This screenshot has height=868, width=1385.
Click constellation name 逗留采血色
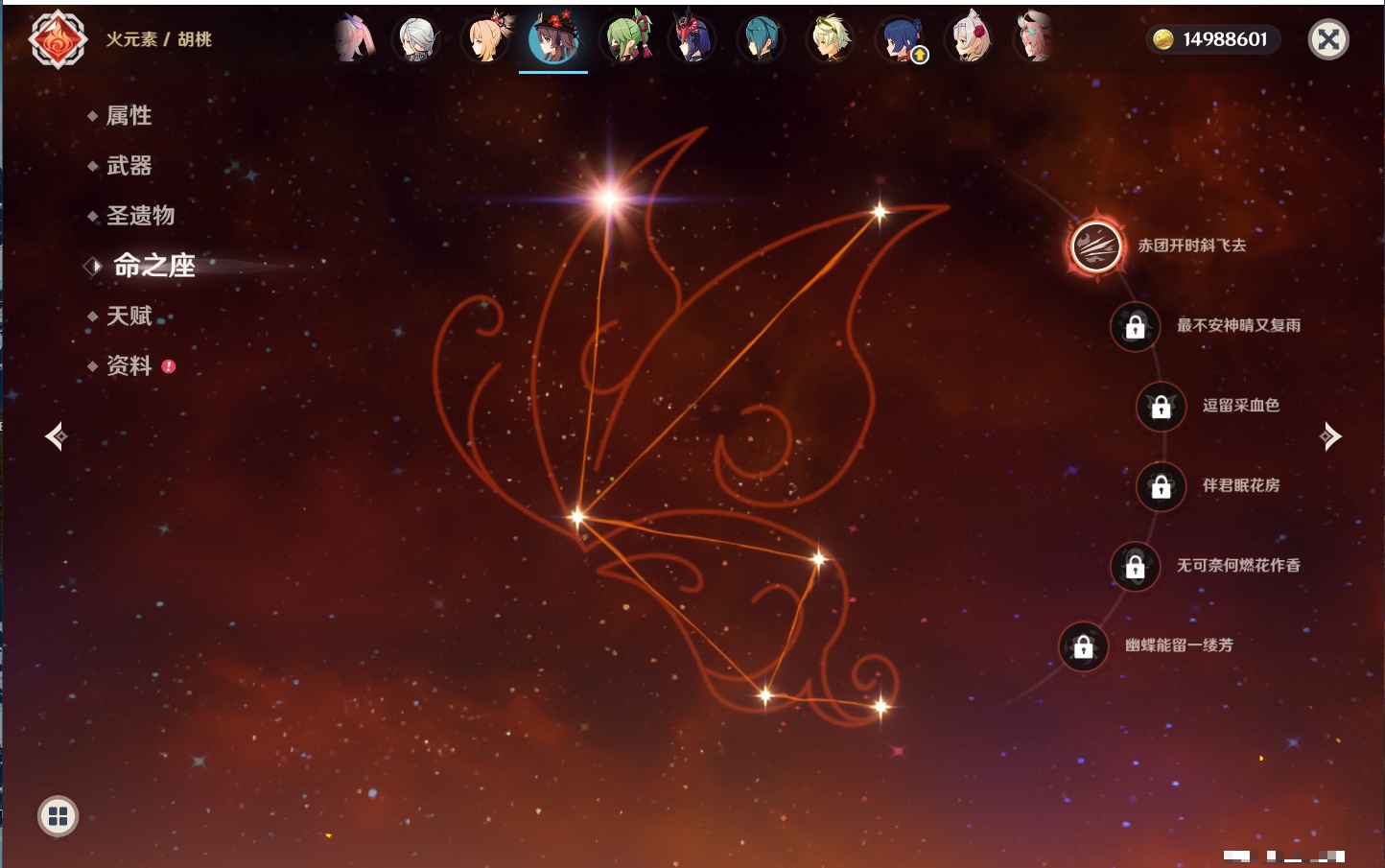1241,405
